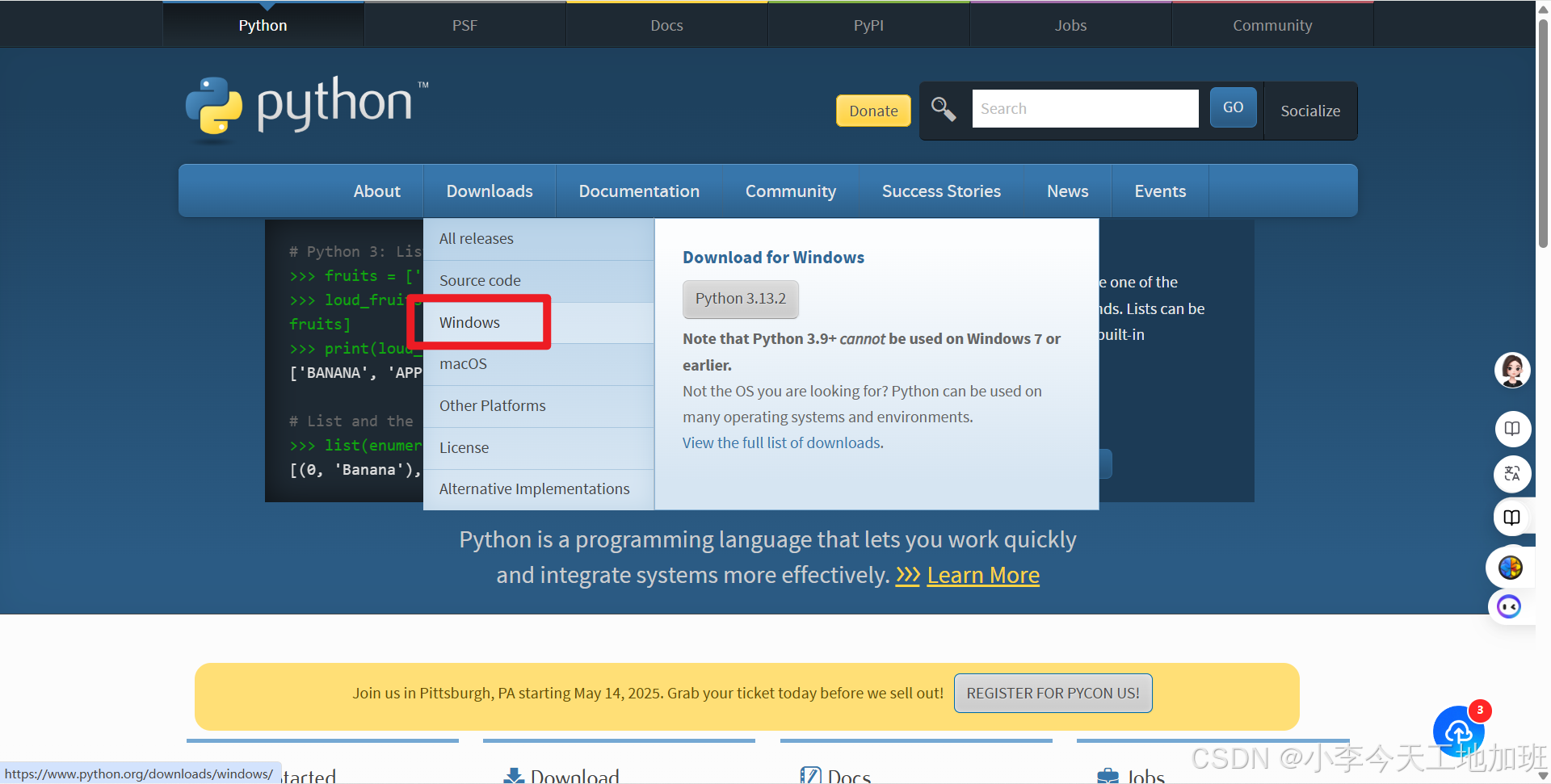Image resolution: width=1551 pixels, height=784 pixels.
Task: Expand the Events navigation menu
Action: coord(1160,191)
